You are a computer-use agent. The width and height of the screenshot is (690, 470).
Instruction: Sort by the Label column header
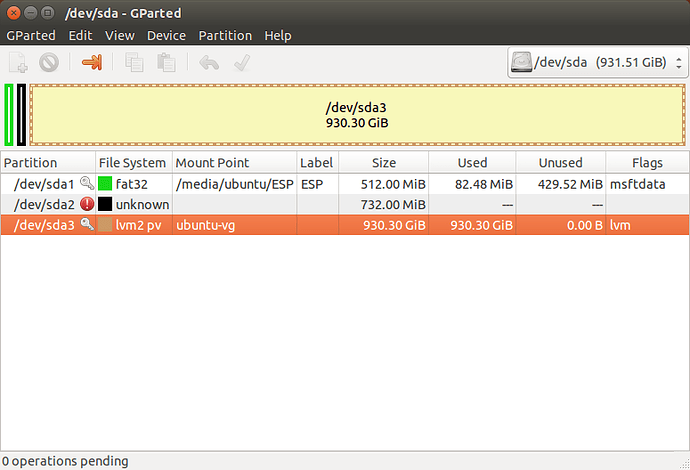318,163
